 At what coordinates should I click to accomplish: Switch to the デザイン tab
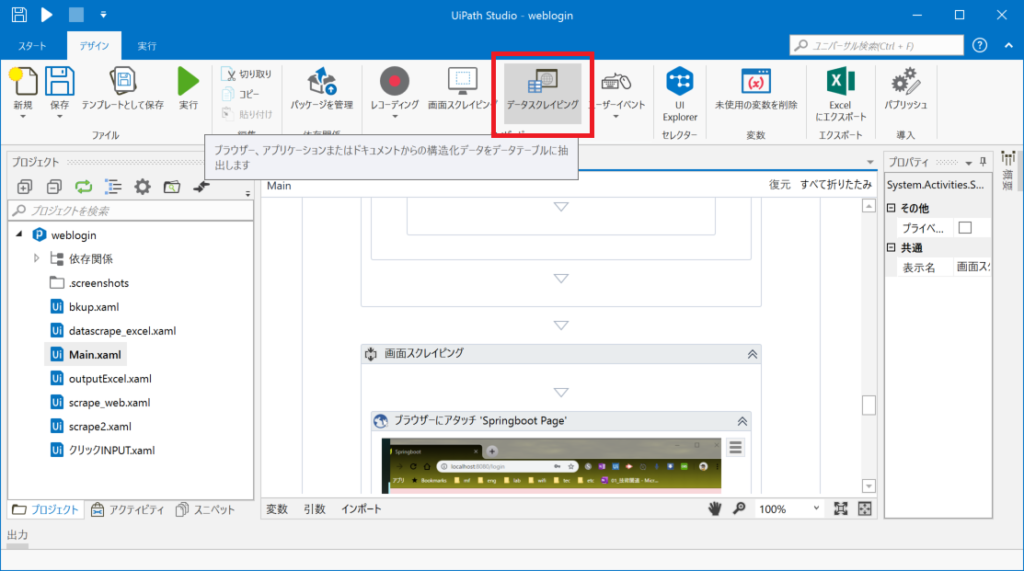(x=94, y=46)
